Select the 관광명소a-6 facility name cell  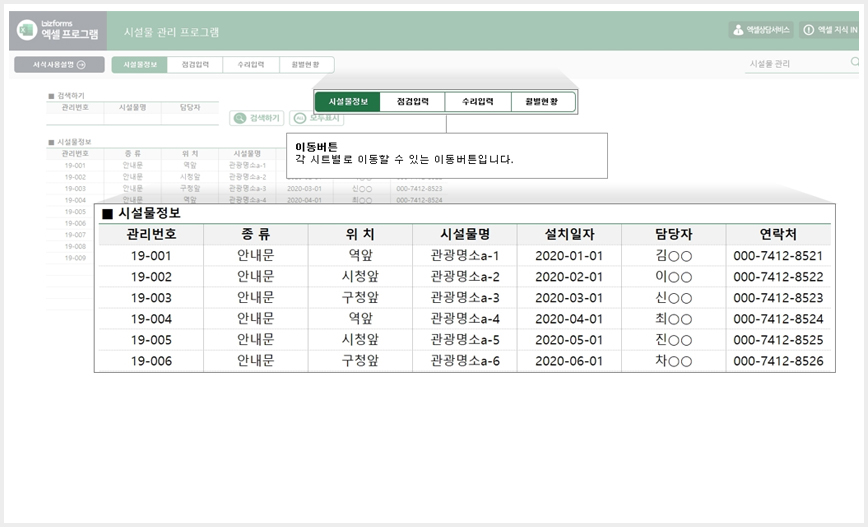pos(465,361)
